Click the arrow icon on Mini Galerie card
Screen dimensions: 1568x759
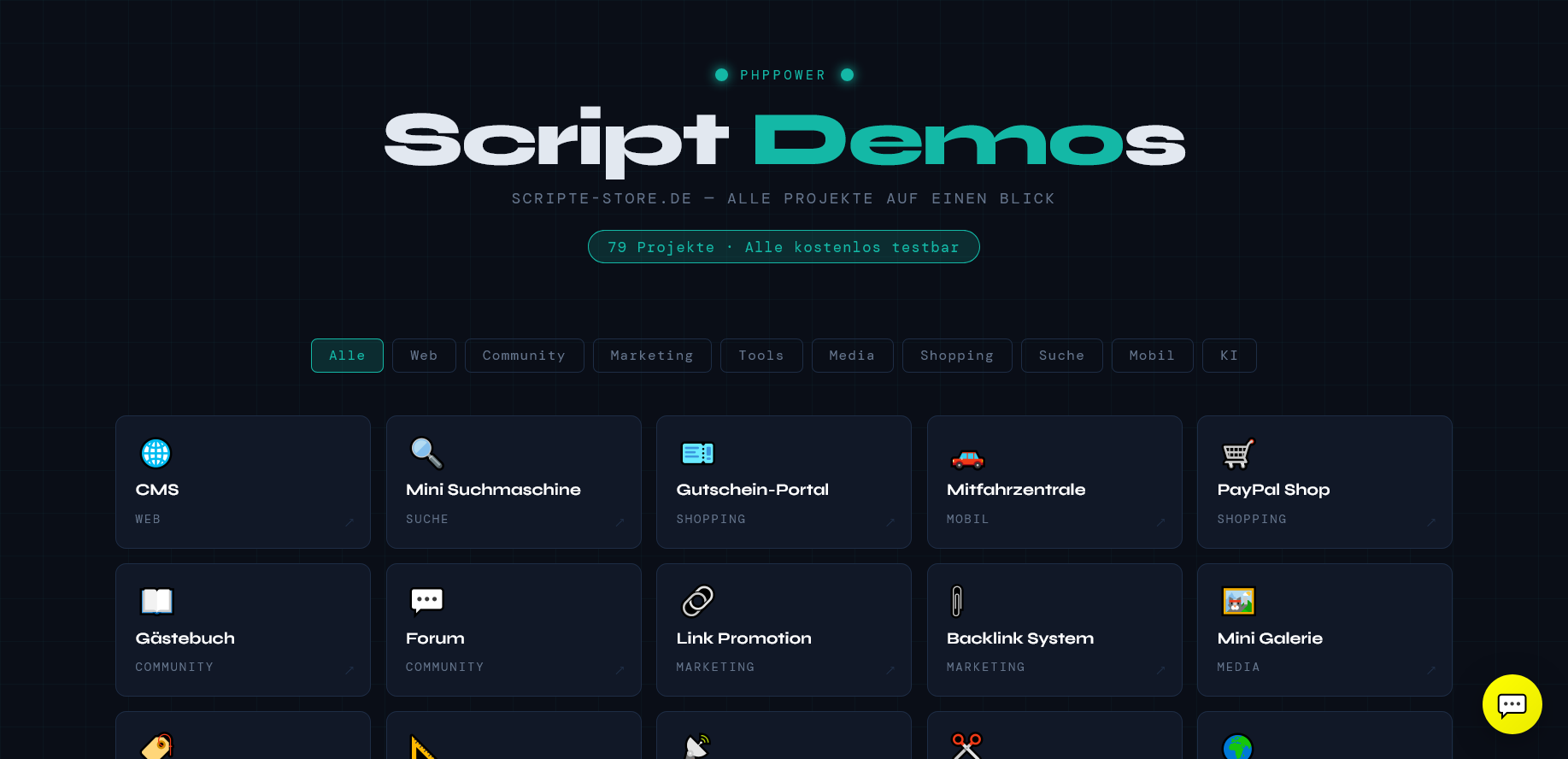(x=1430, y=670)
